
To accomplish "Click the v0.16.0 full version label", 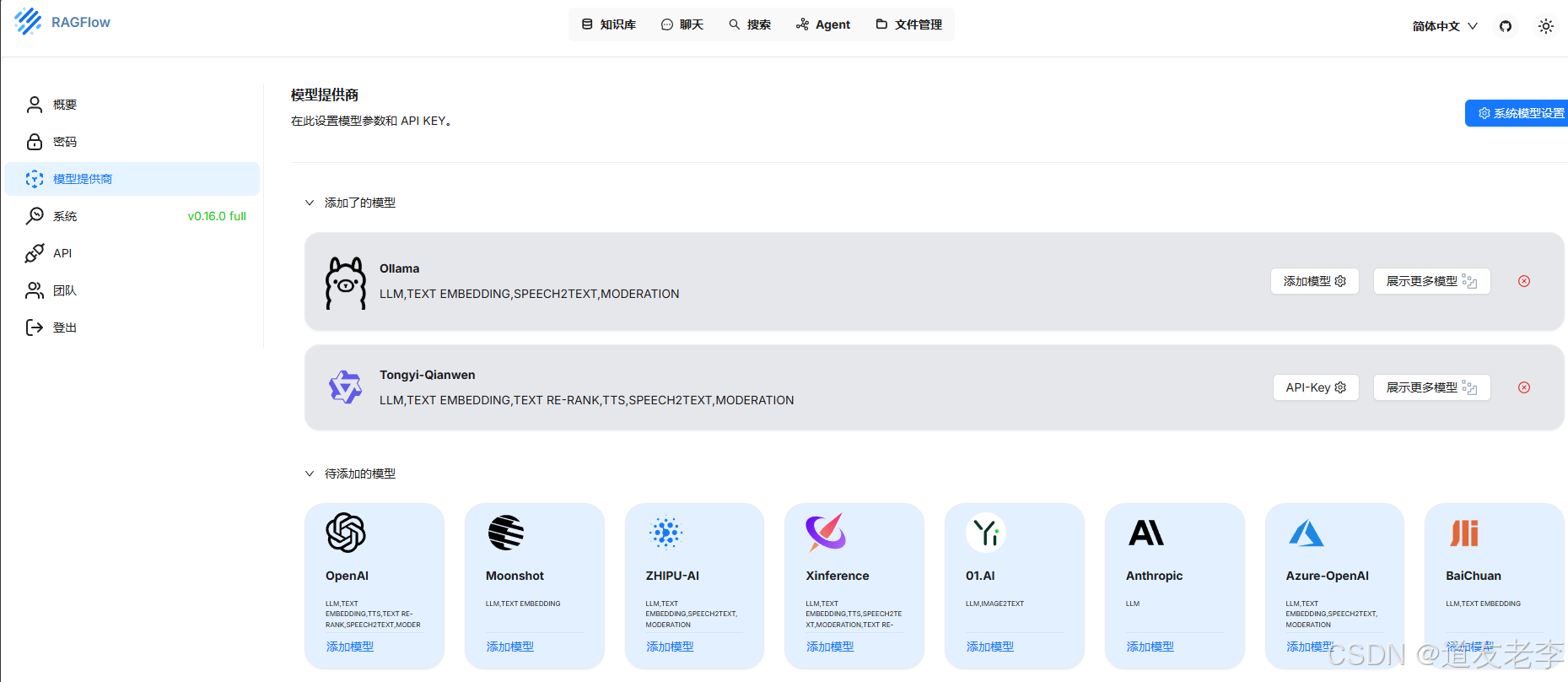I will click(217, 216).
